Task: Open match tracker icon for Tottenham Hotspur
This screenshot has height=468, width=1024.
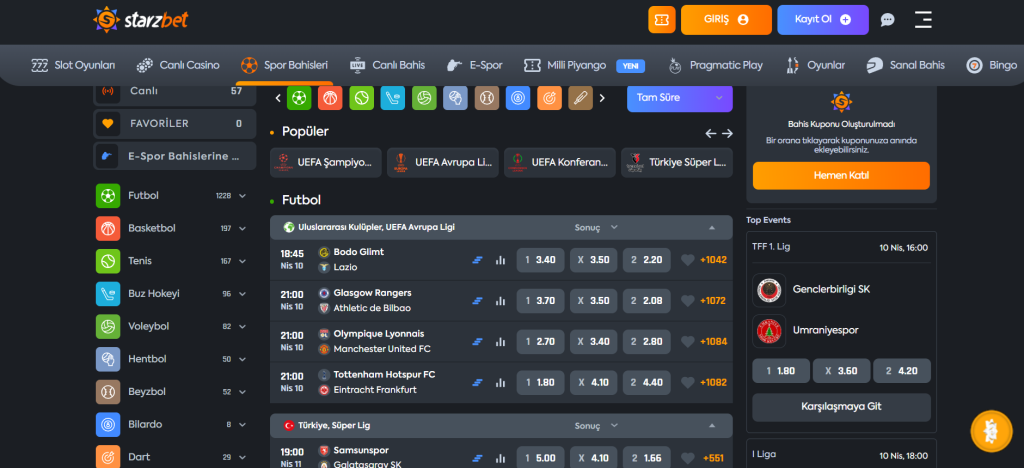Action: 477,382
